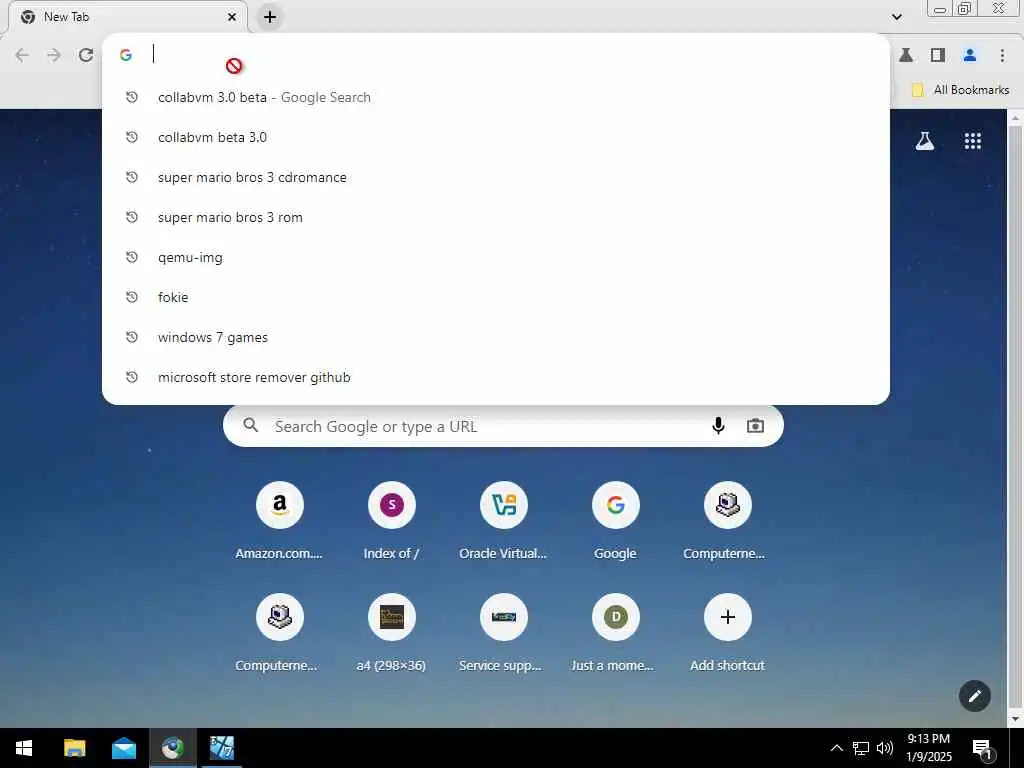Click the Search Google or type a URL box
This screenshot has height=768, width=1024.
click(503, 426)
